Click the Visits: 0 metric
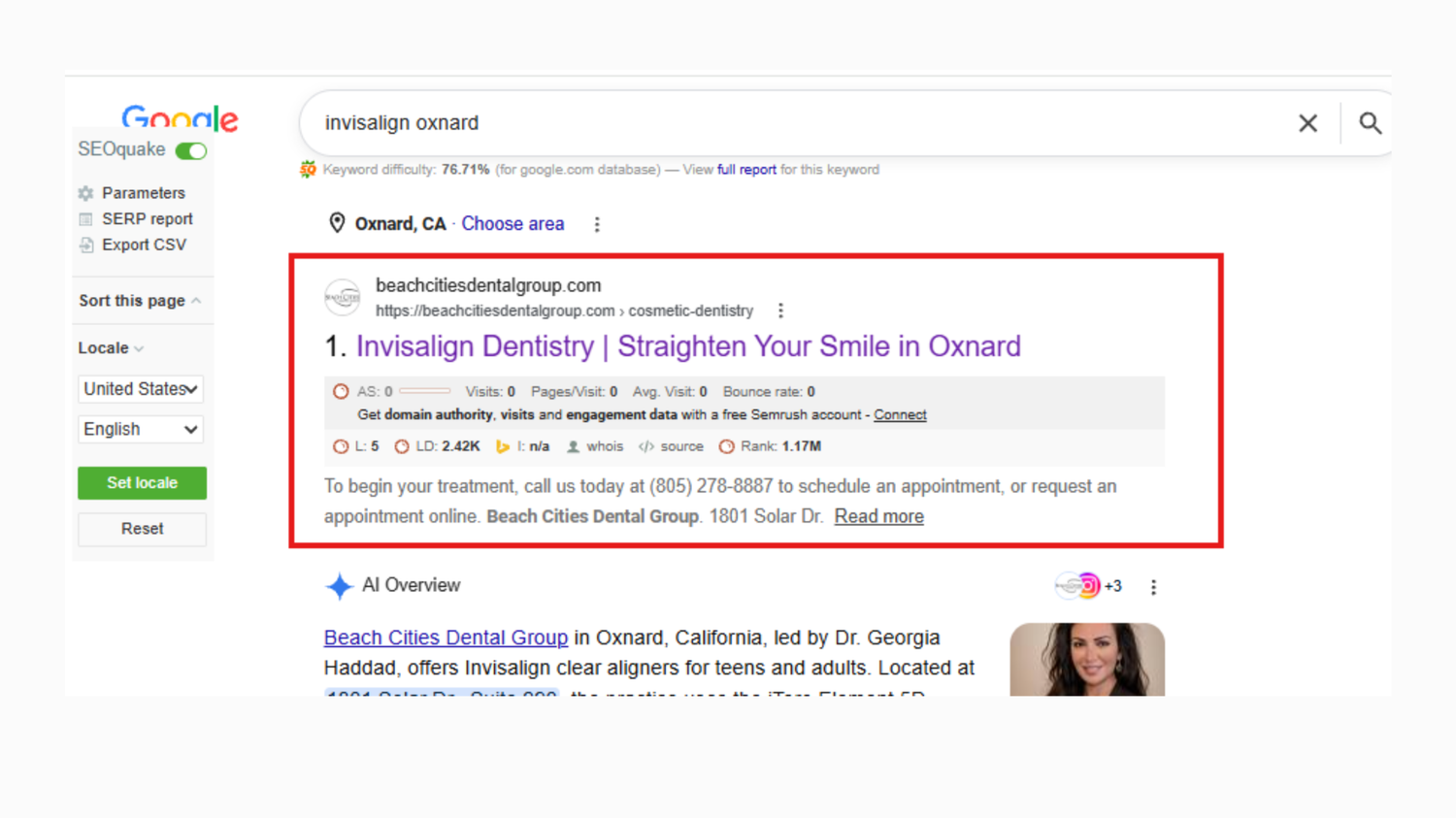 tap(490, 392)
